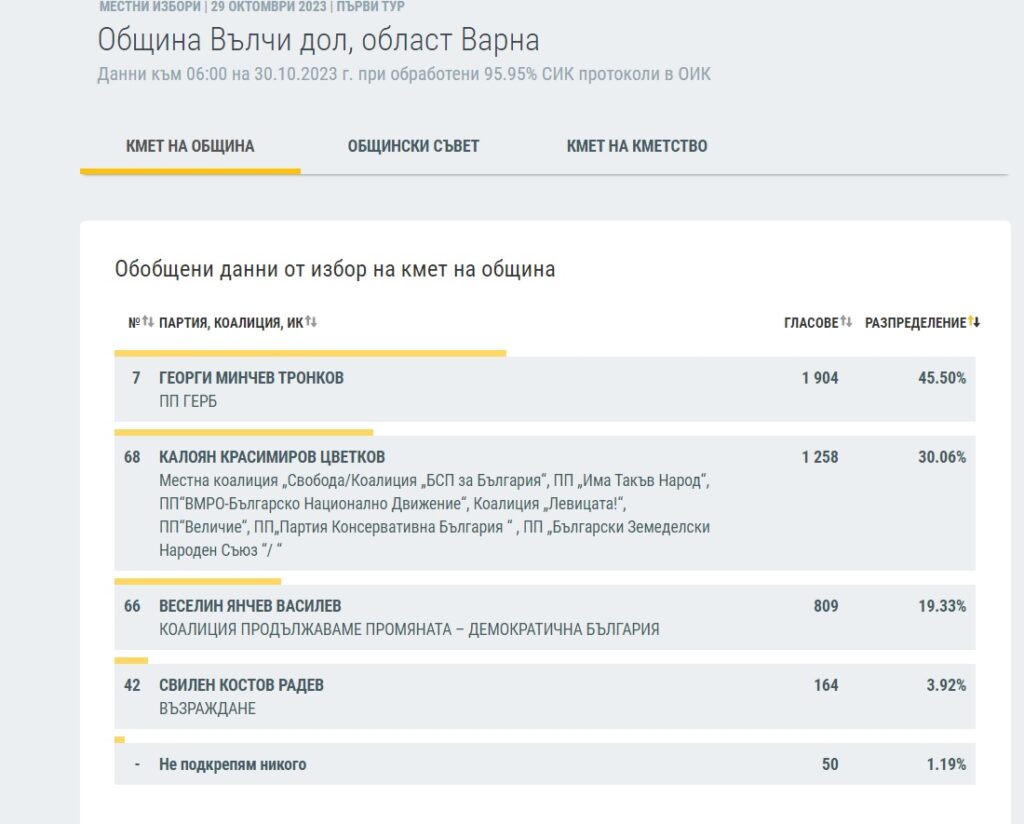Click yellow bar above ВЕСЕЛИН ВАСИЛЕВ row
Viewport: 1024px width, 824px height.
[x=197, y=581]
